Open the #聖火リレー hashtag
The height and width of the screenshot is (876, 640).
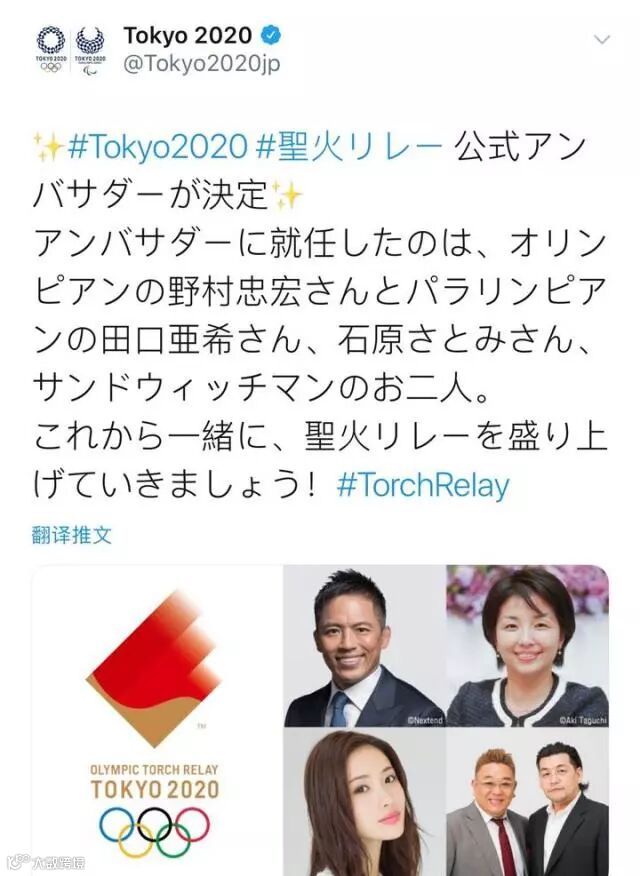tap(350, 147)
